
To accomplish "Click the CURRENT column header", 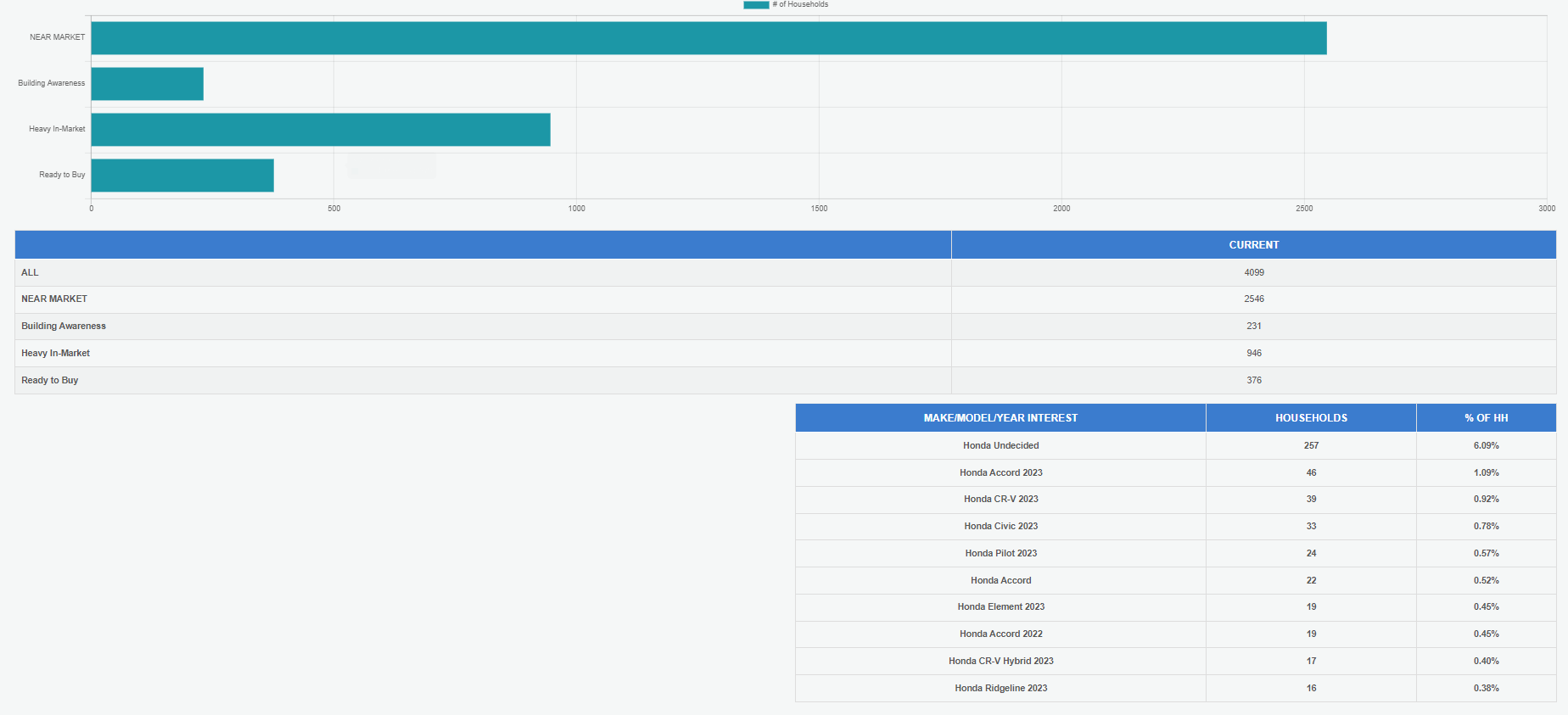I will click(1253, 245).
